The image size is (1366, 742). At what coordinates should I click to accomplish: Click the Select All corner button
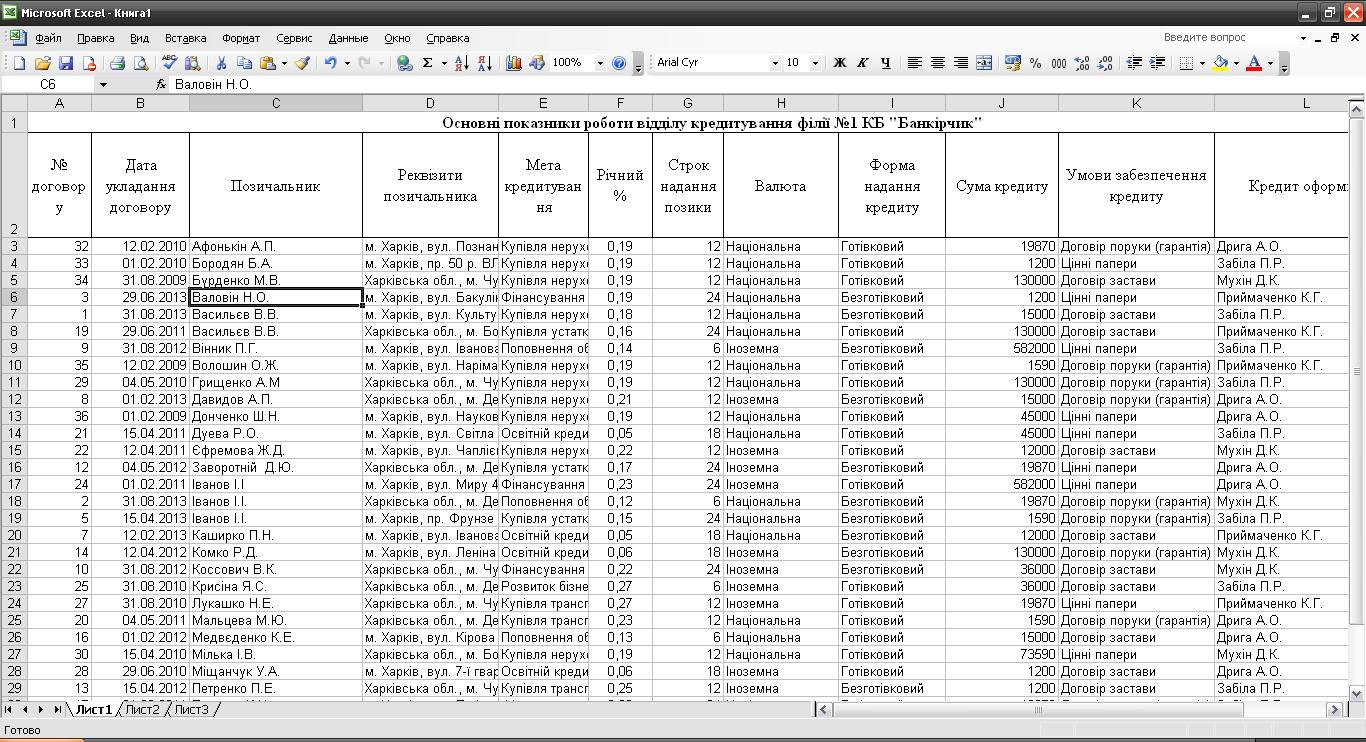click(14, 103)
